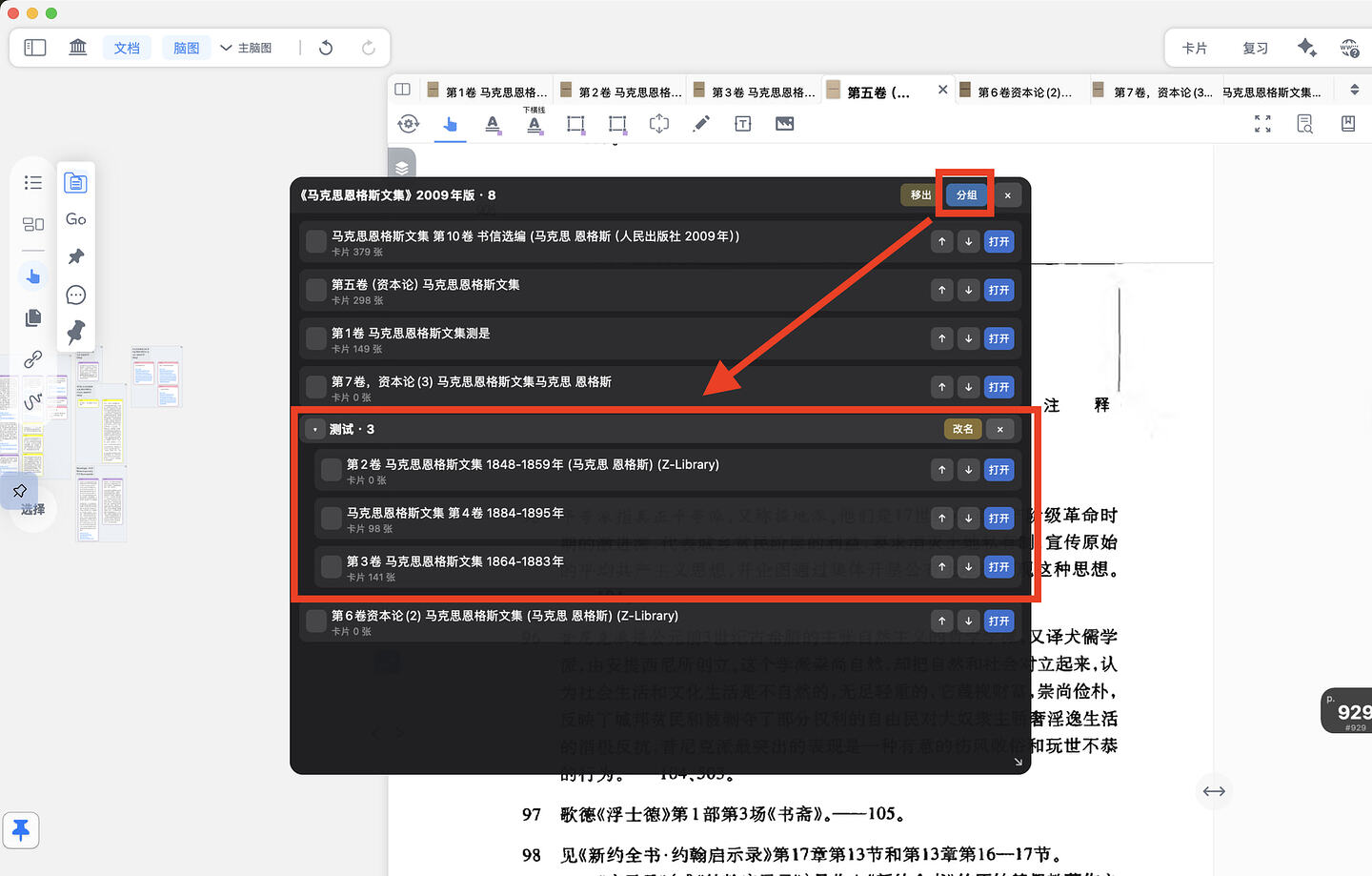Check the box for 第4卷 1884-1895年 row

click(332, 519)
